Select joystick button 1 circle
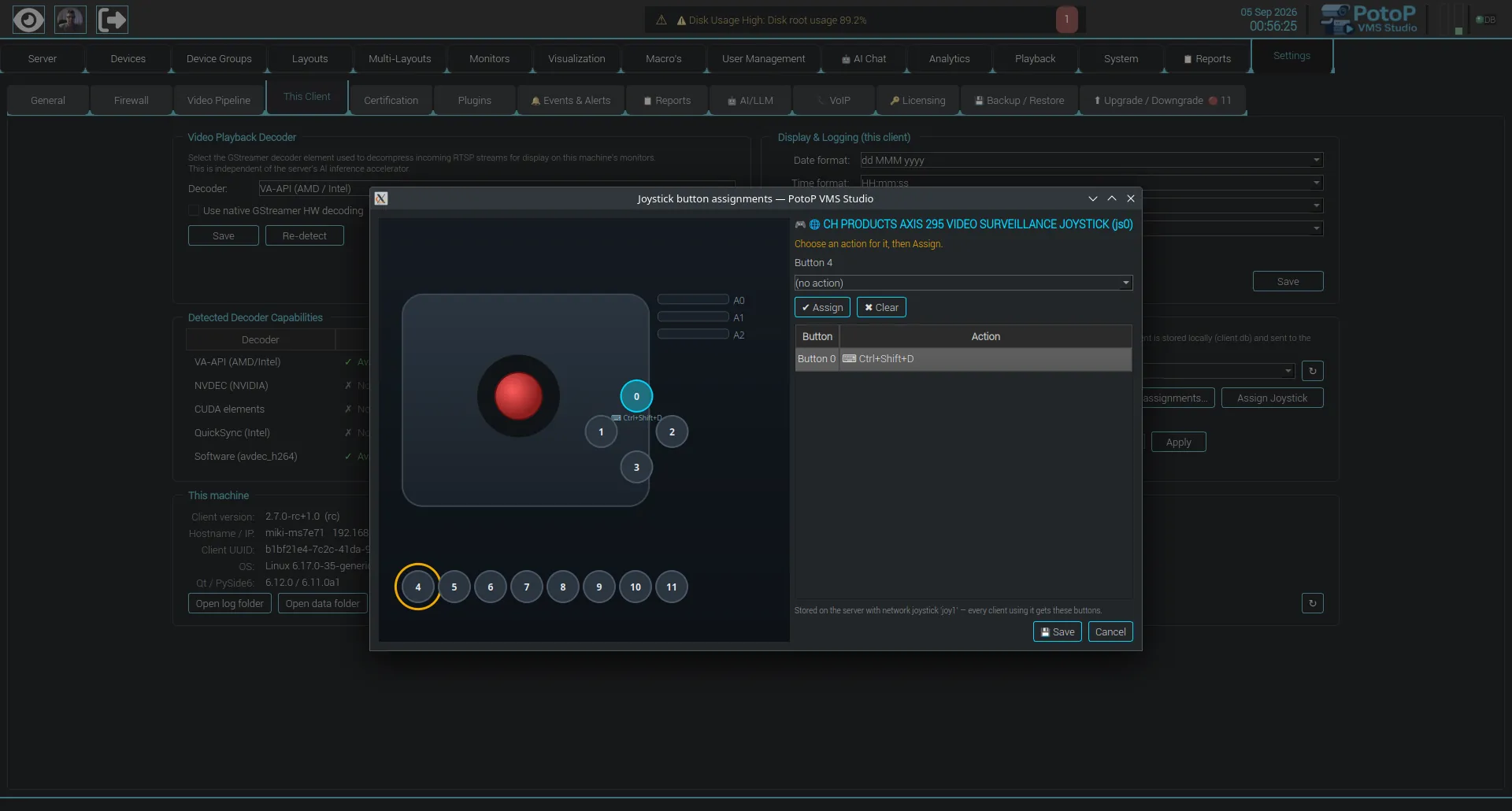The image size is (1512, 811). [601, 431]
